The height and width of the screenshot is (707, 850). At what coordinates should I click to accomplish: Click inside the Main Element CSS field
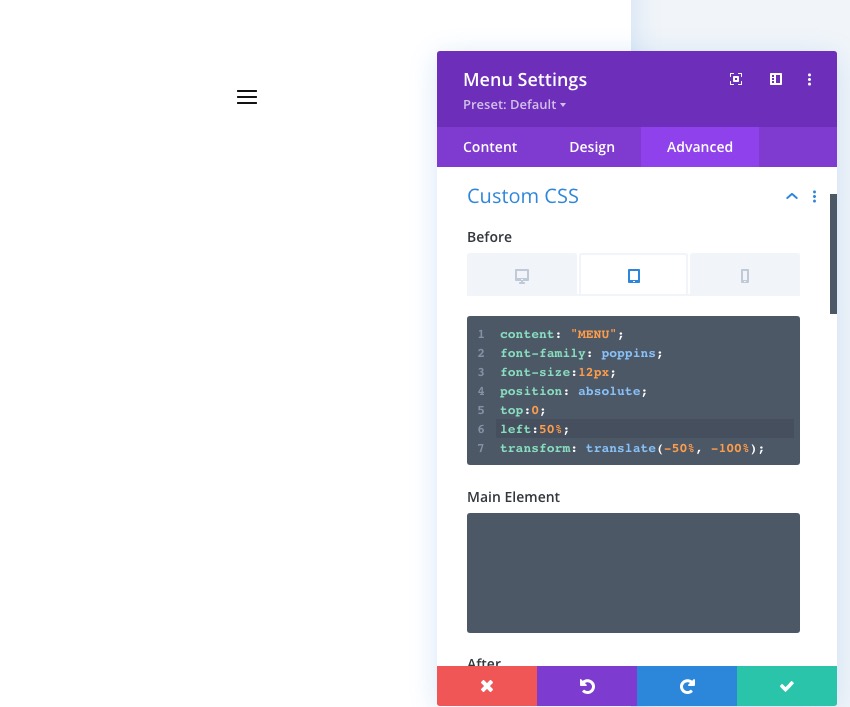(x=633, y=573)
